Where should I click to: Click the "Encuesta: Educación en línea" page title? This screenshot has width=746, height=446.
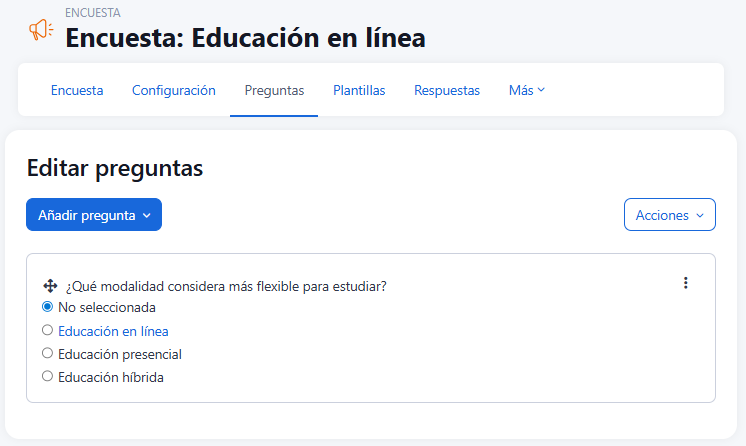(x=245, y=38)
